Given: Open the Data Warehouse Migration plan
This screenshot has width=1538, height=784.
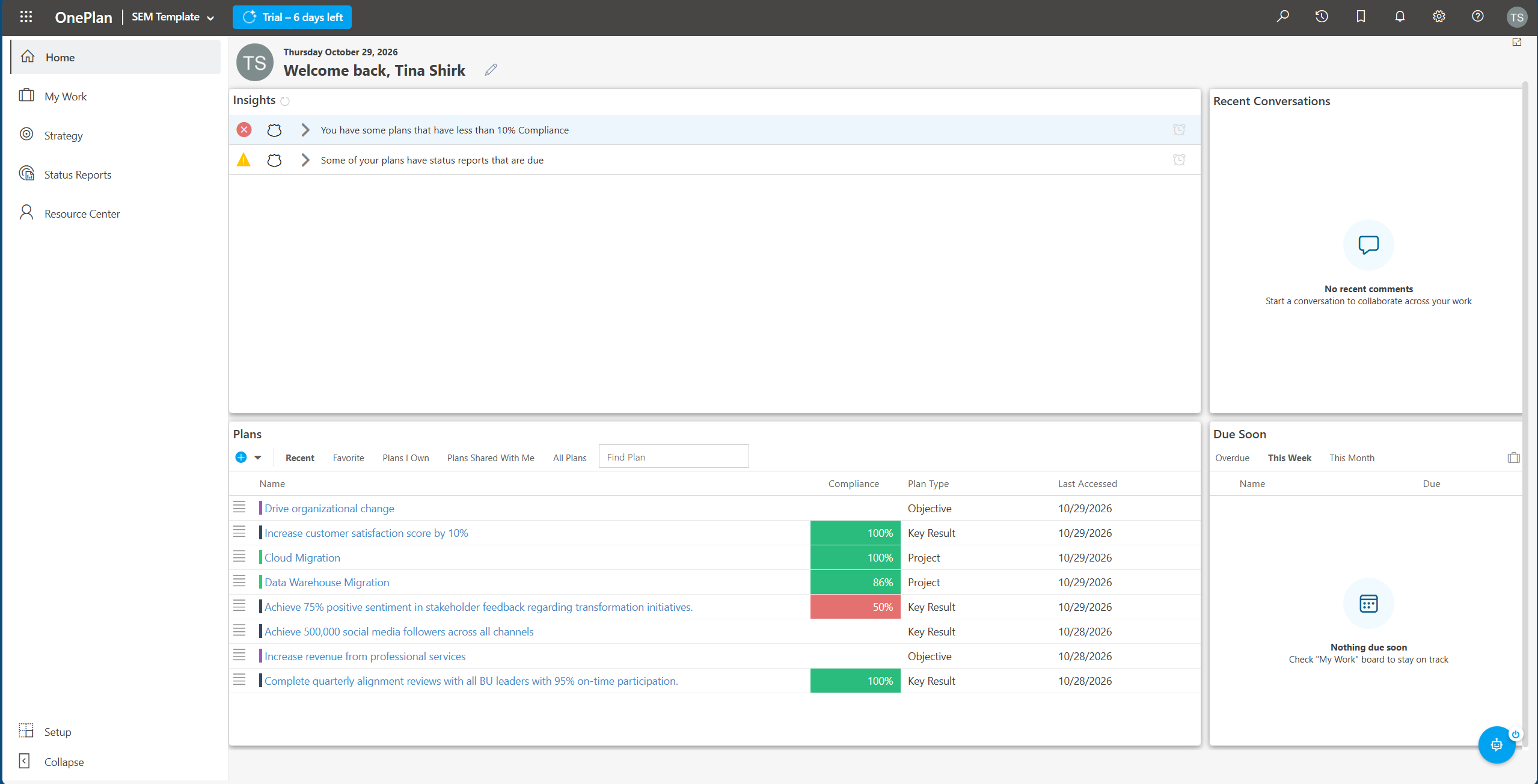Looking at the screenshot, I should coord(326,583).
